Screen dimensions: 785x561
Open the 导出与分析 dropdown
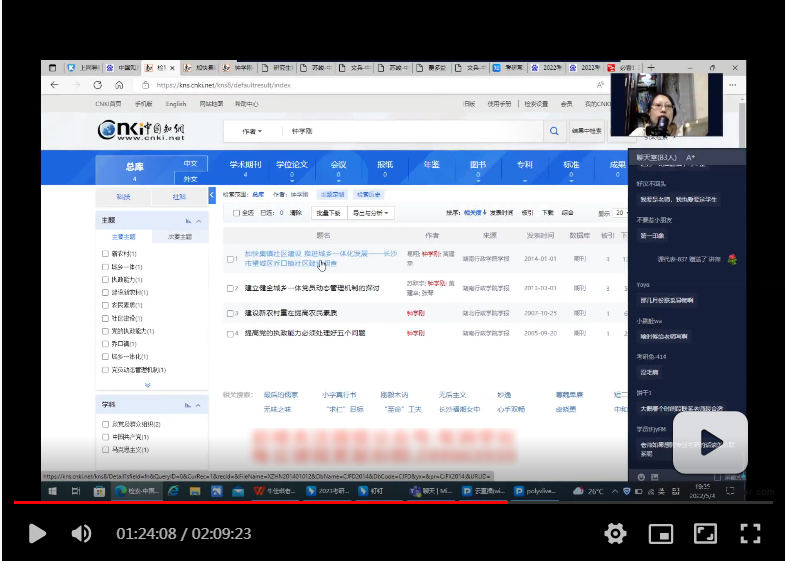370,213
